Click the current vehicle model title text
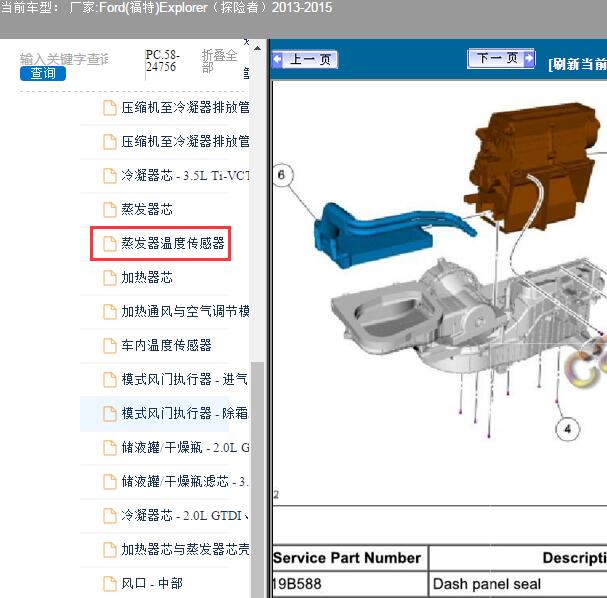607x598 pixels. (x=166, y=8)
